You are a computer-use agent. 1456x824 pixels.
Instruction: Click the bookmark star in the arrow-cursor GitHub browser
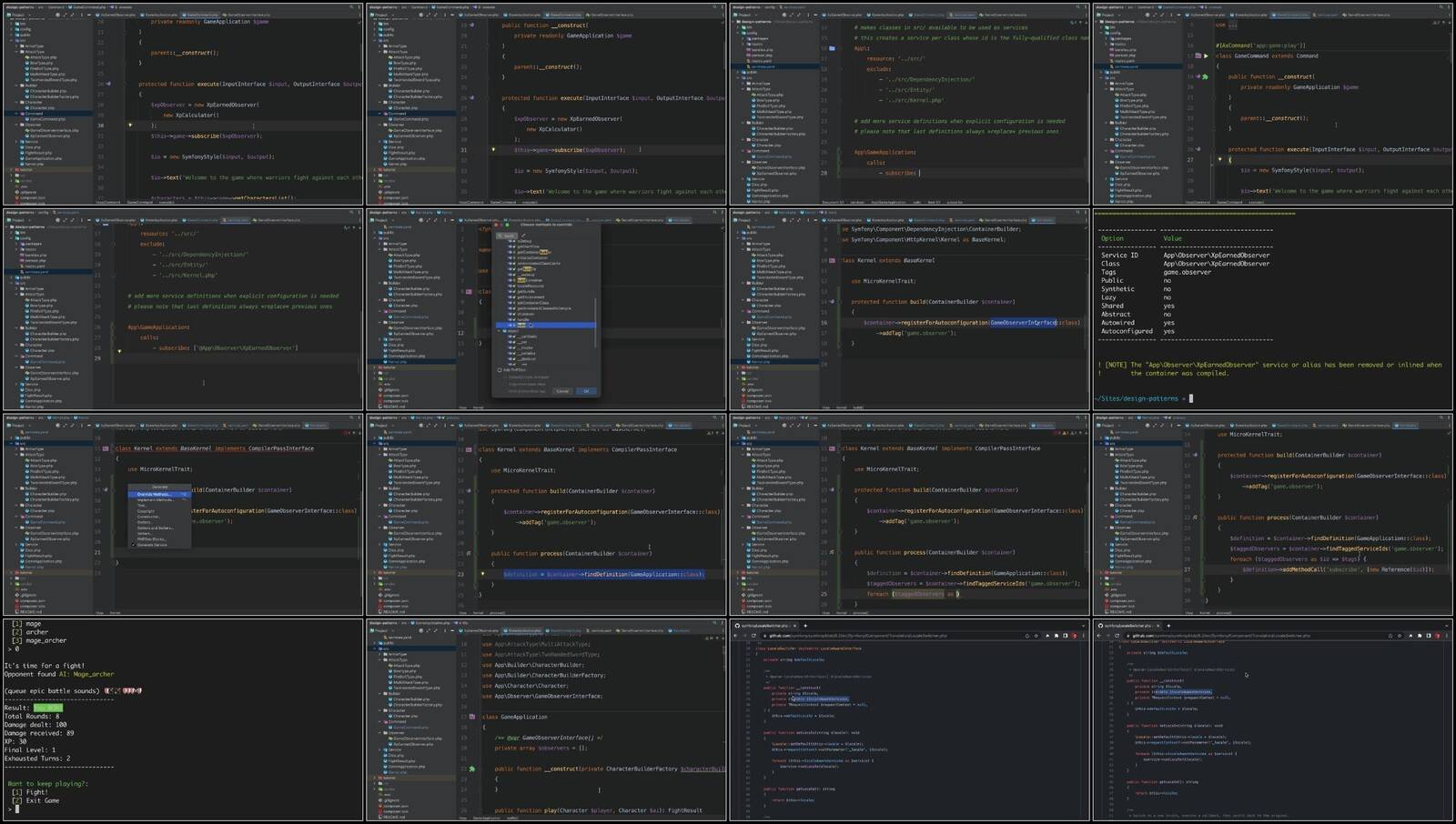1401,636
